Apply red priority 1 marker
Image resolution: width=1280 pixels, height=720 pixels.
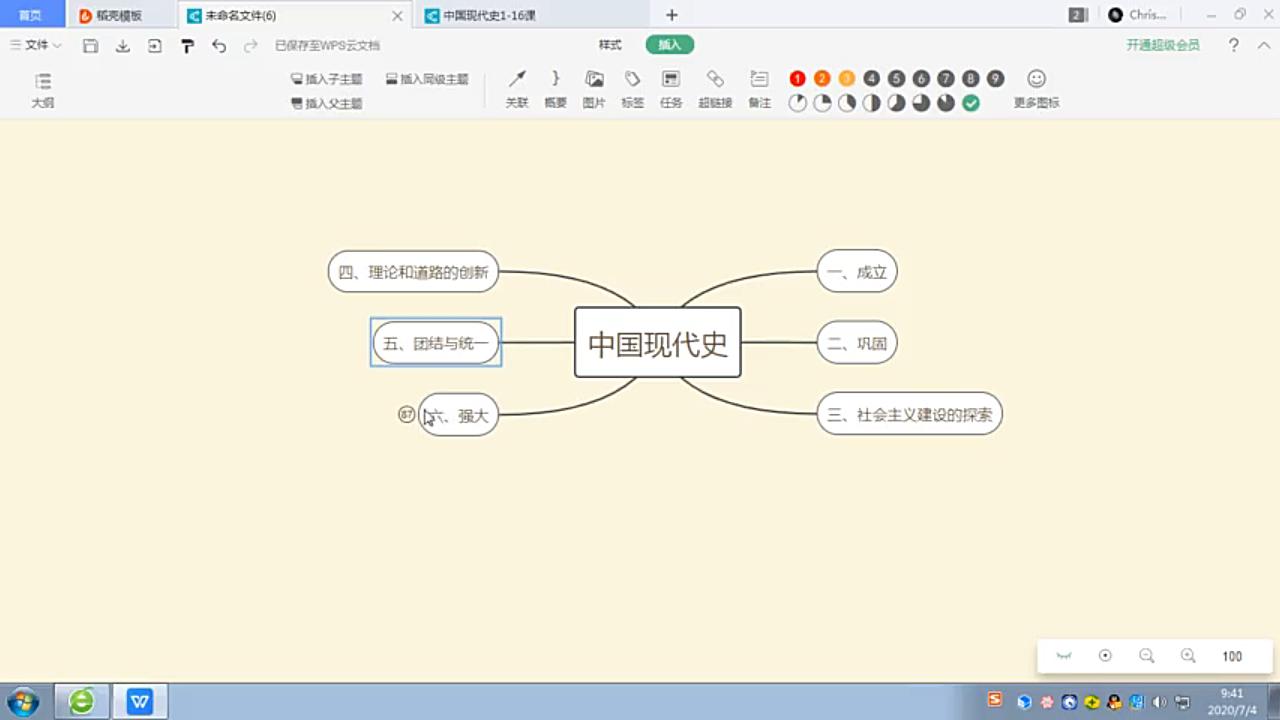(x=797, y=79)
